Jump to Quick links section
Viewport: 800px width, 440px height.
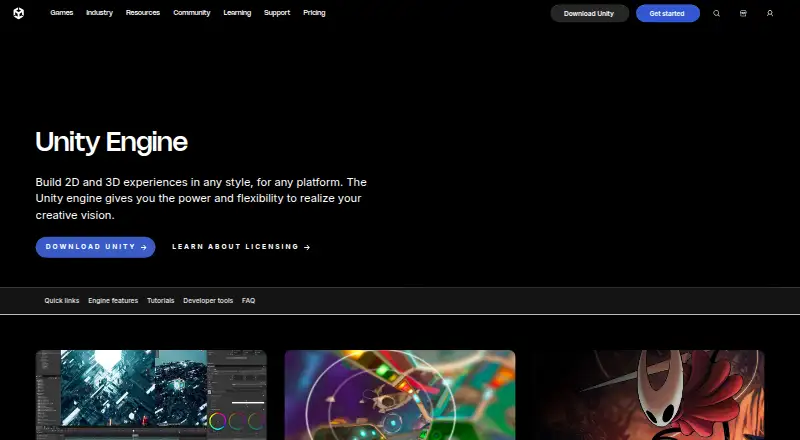(62, 301)
